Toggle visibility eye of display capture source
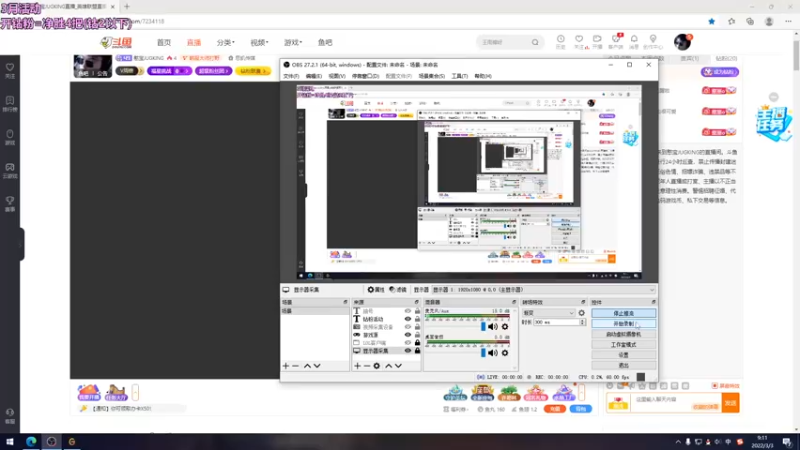 click(x=408, y=351)
